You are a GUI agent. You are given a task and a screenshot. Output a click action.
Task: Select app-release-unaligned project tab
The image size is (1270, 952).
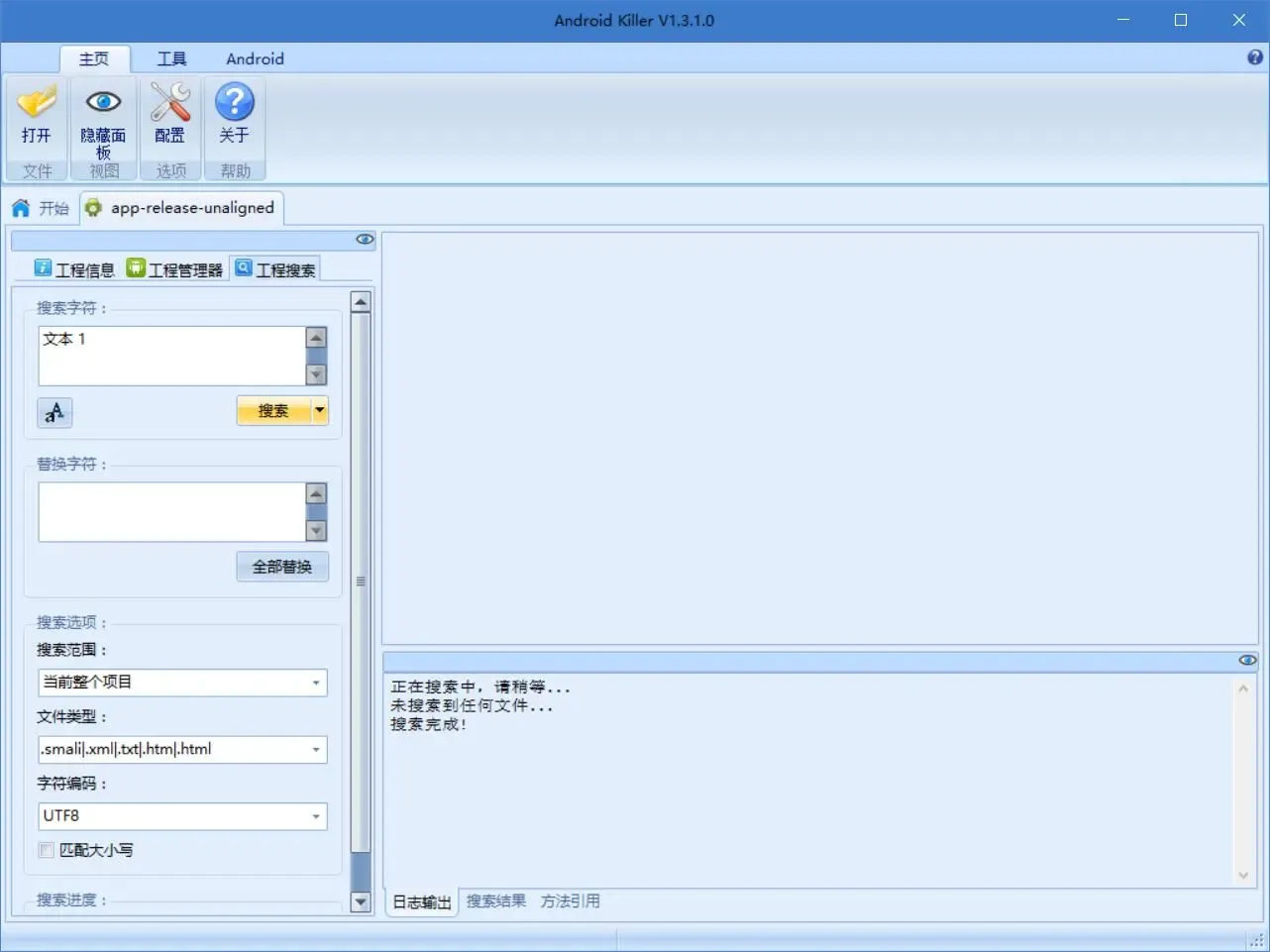(x=181, y=208)
